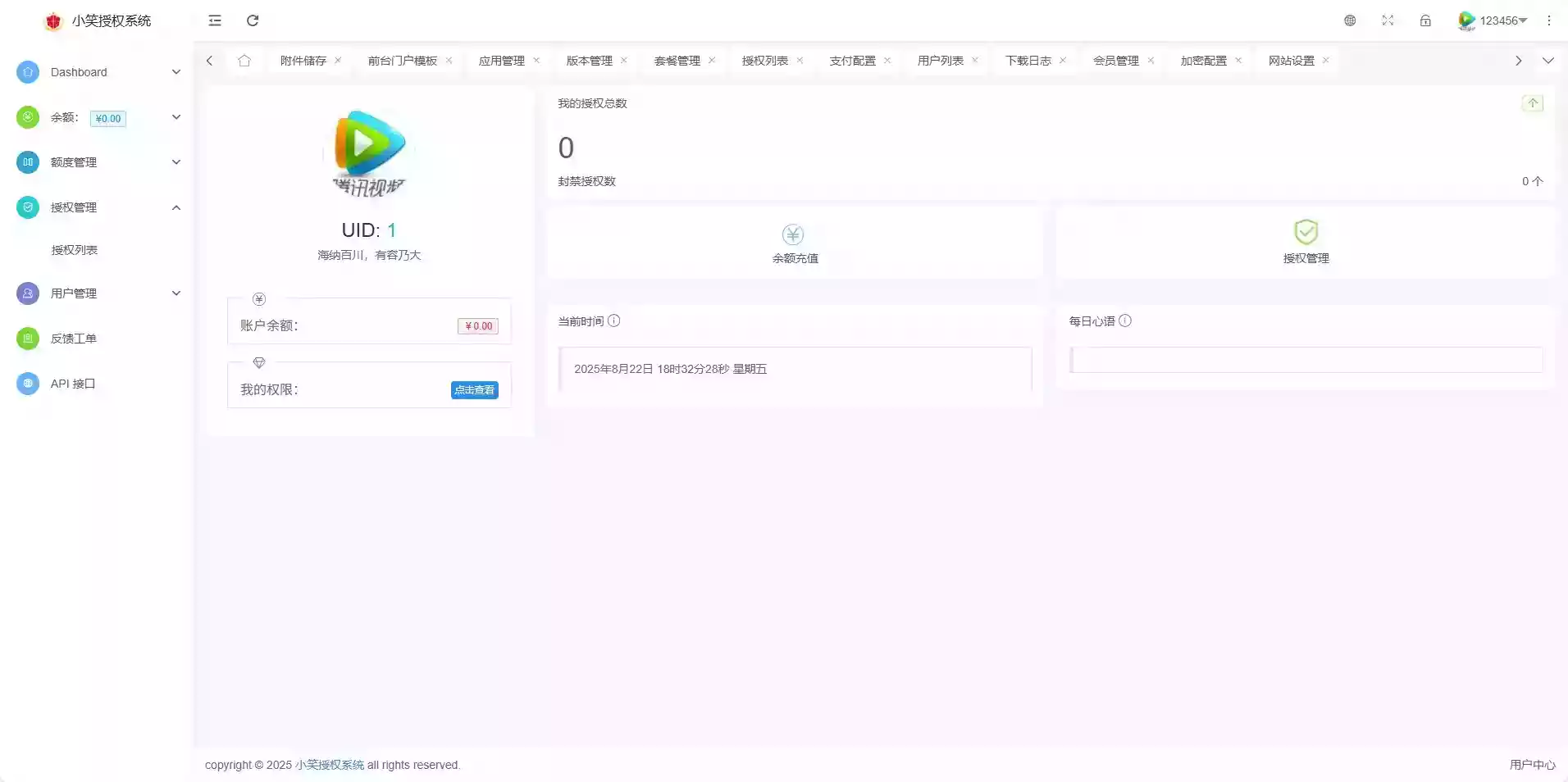Open the 用户管理 user icon in sidebar

(x=27, y=293)
